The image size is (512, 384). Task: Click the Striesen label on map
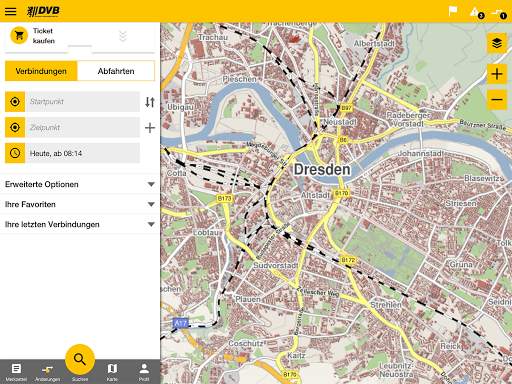tap(461, 203)
